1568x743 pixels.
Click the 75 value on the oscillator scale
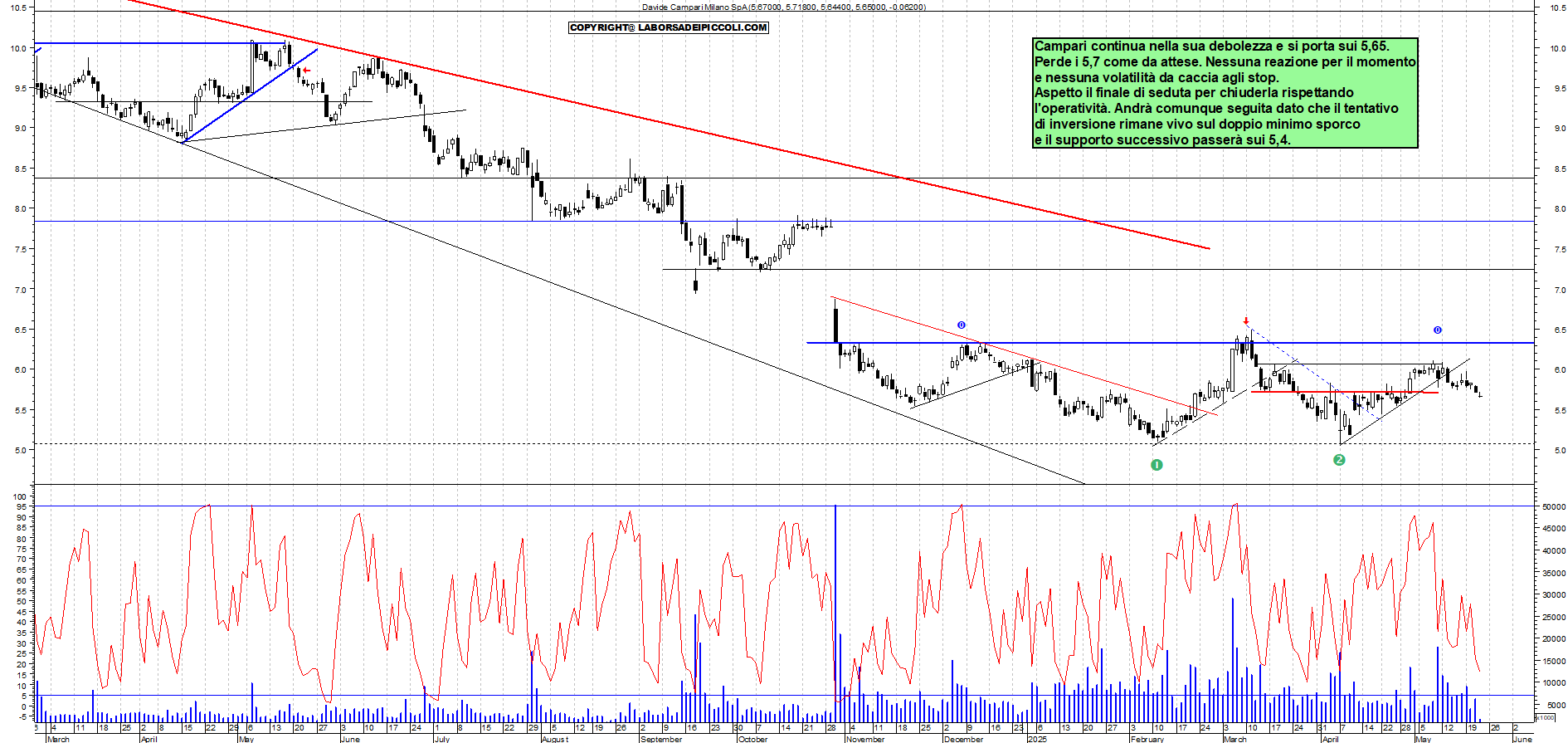tap(22, 549)
